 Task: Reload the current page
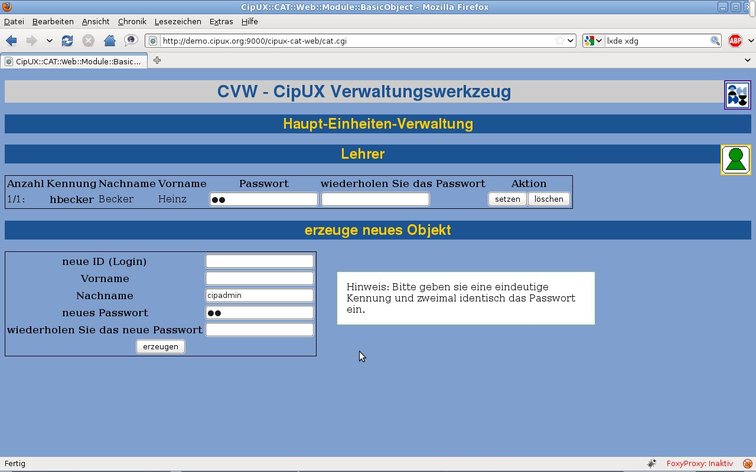(67, 41)
